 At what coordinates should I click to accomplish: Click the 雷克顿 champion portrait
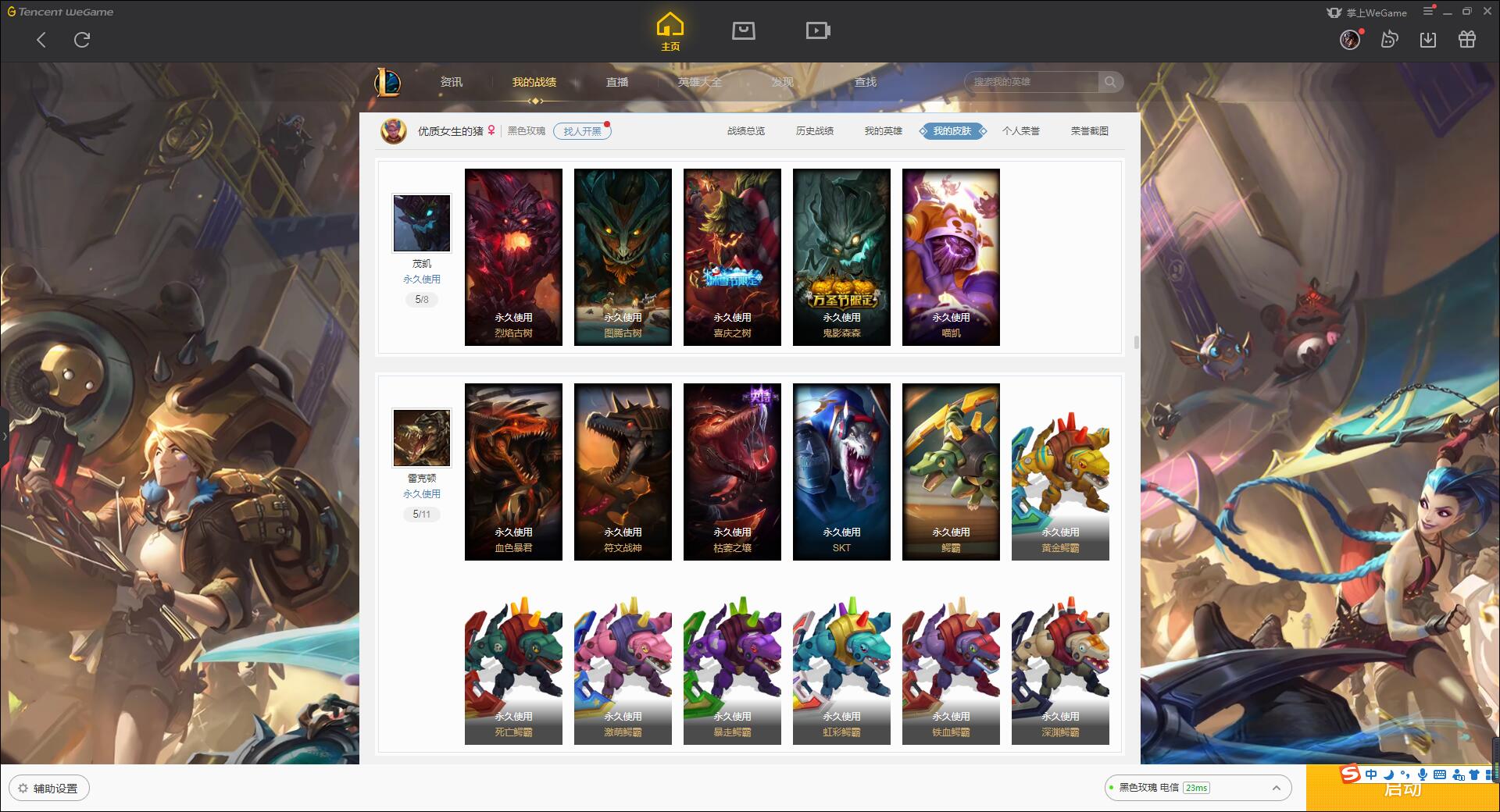422,438
